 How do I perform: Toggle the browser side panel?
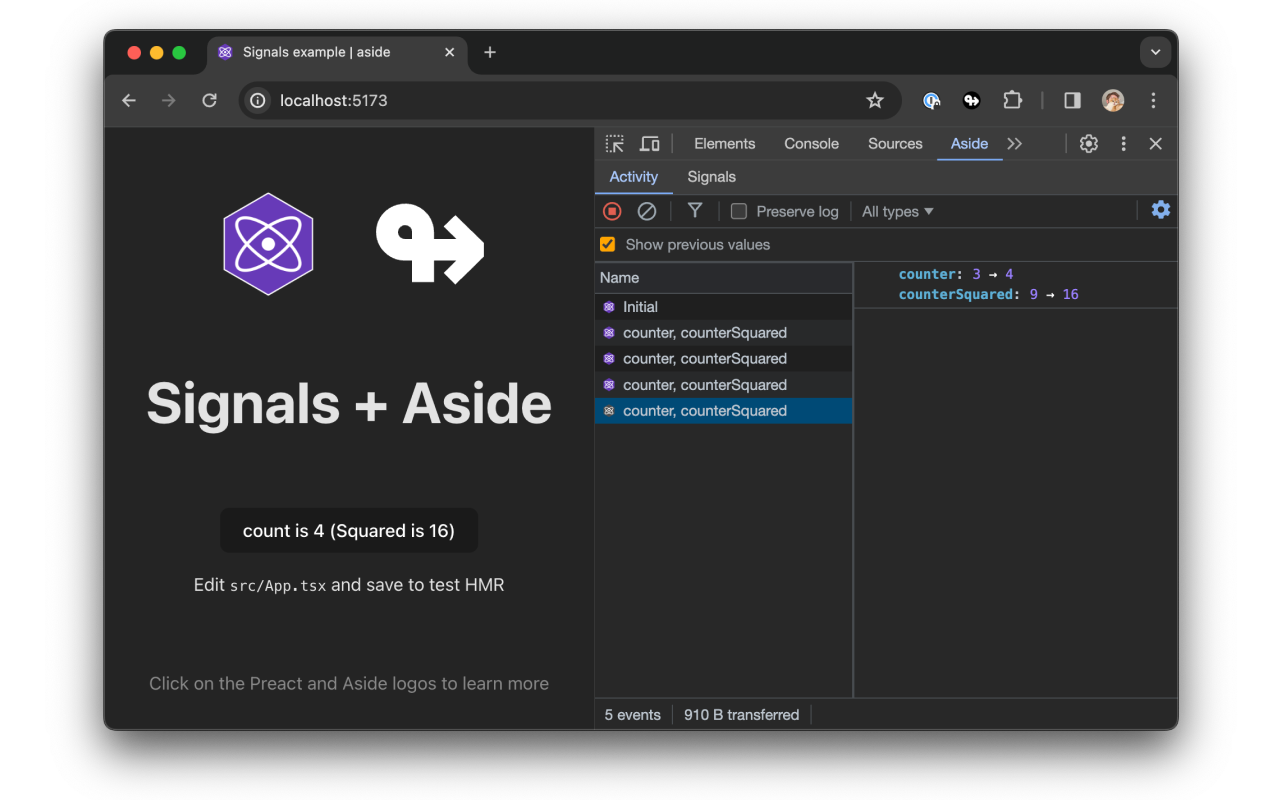[x=1072, y=100]
